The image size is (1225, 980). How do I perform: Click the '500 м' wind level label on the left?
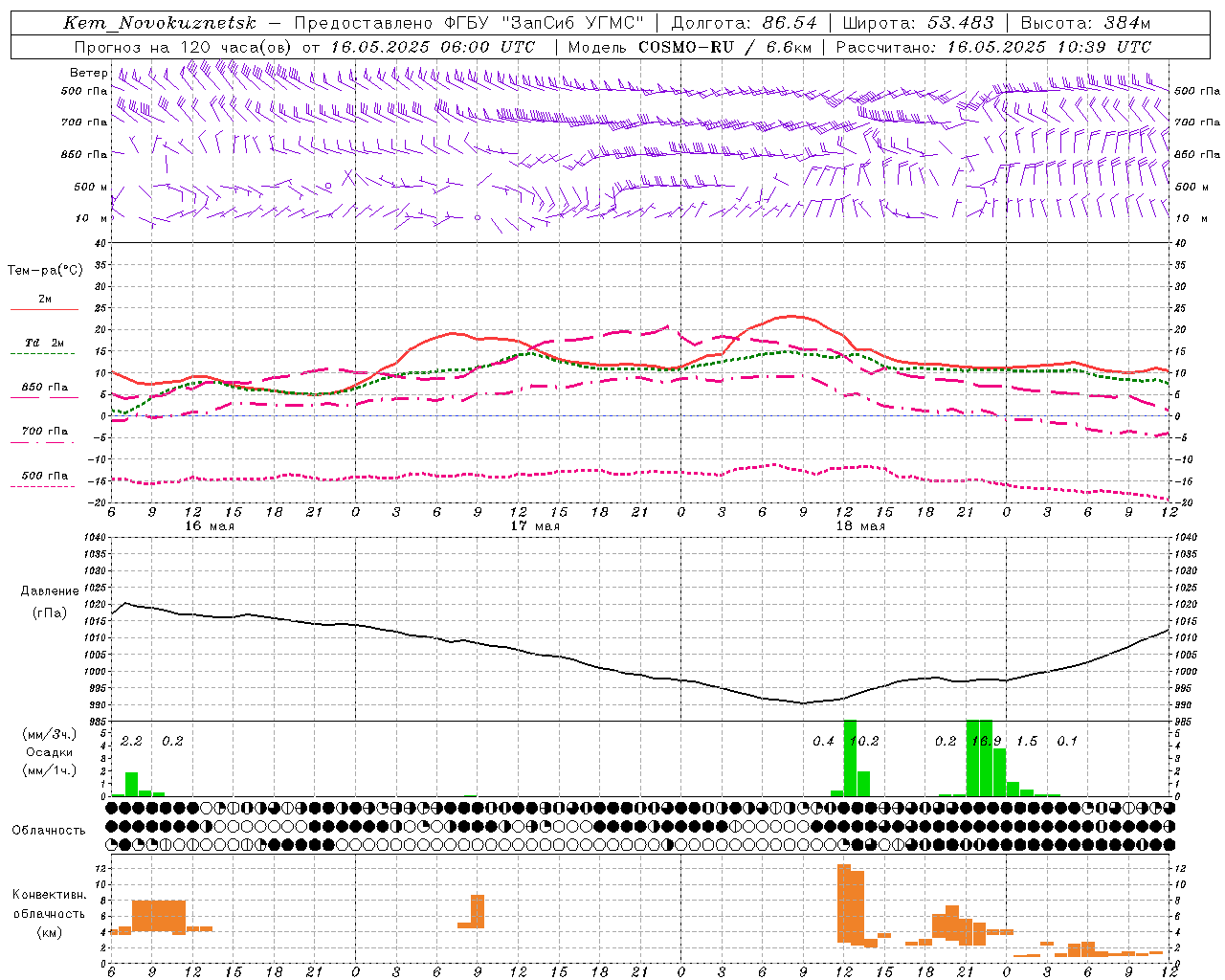pos(91,187)
